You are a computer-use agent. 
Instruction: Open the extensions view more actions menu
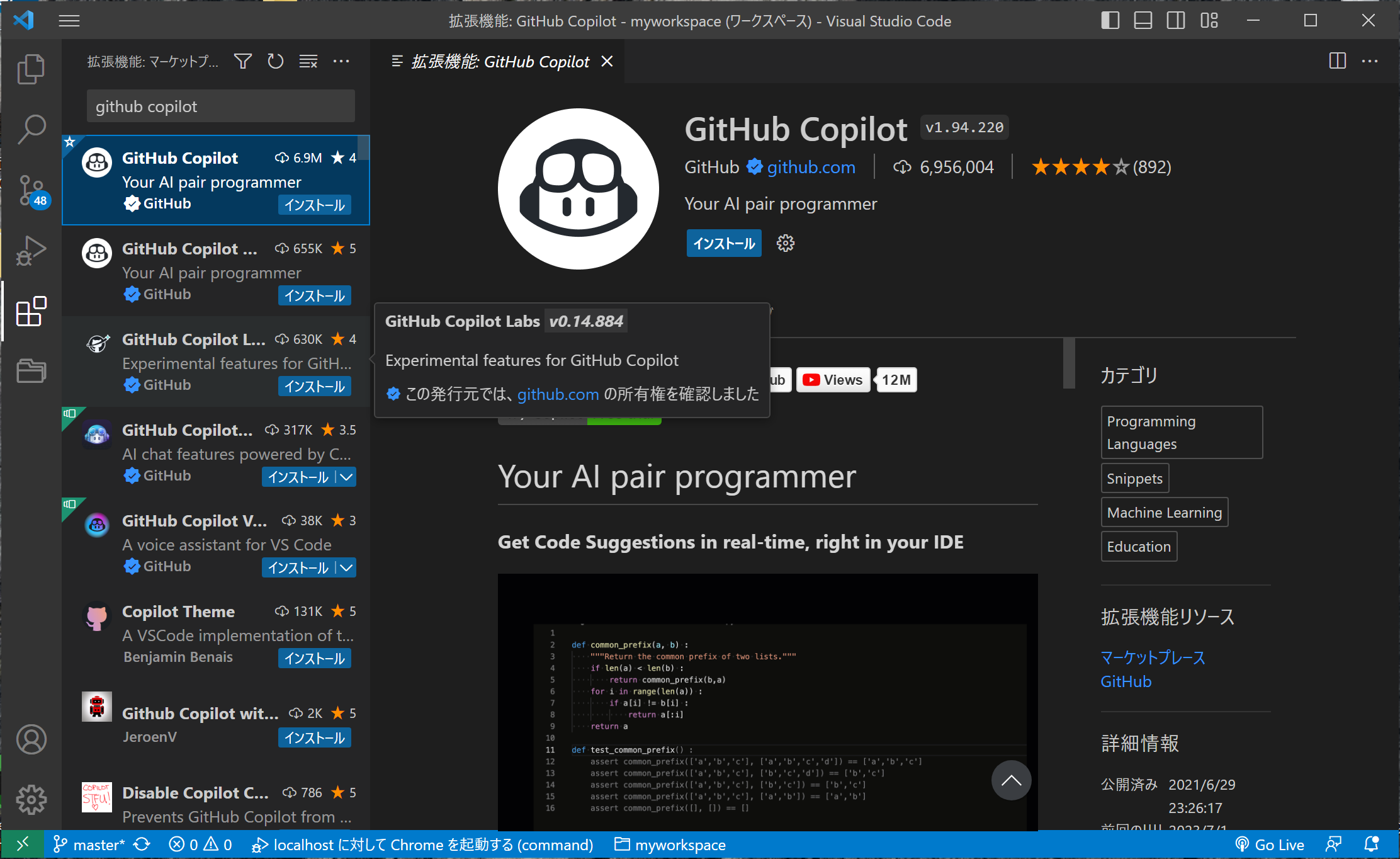coord(341,61)
